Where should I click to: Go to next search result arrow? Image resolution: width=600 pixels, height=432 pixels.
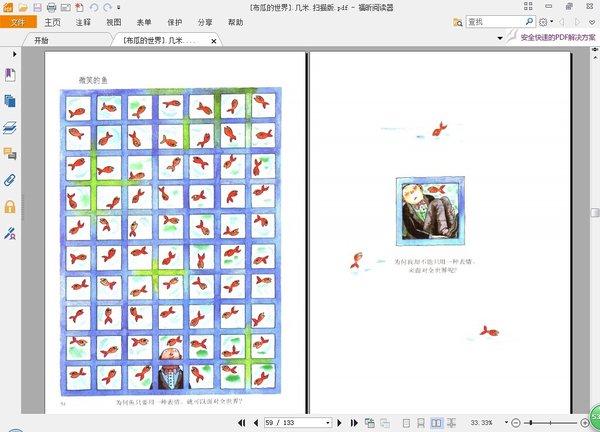coord(577,22)
